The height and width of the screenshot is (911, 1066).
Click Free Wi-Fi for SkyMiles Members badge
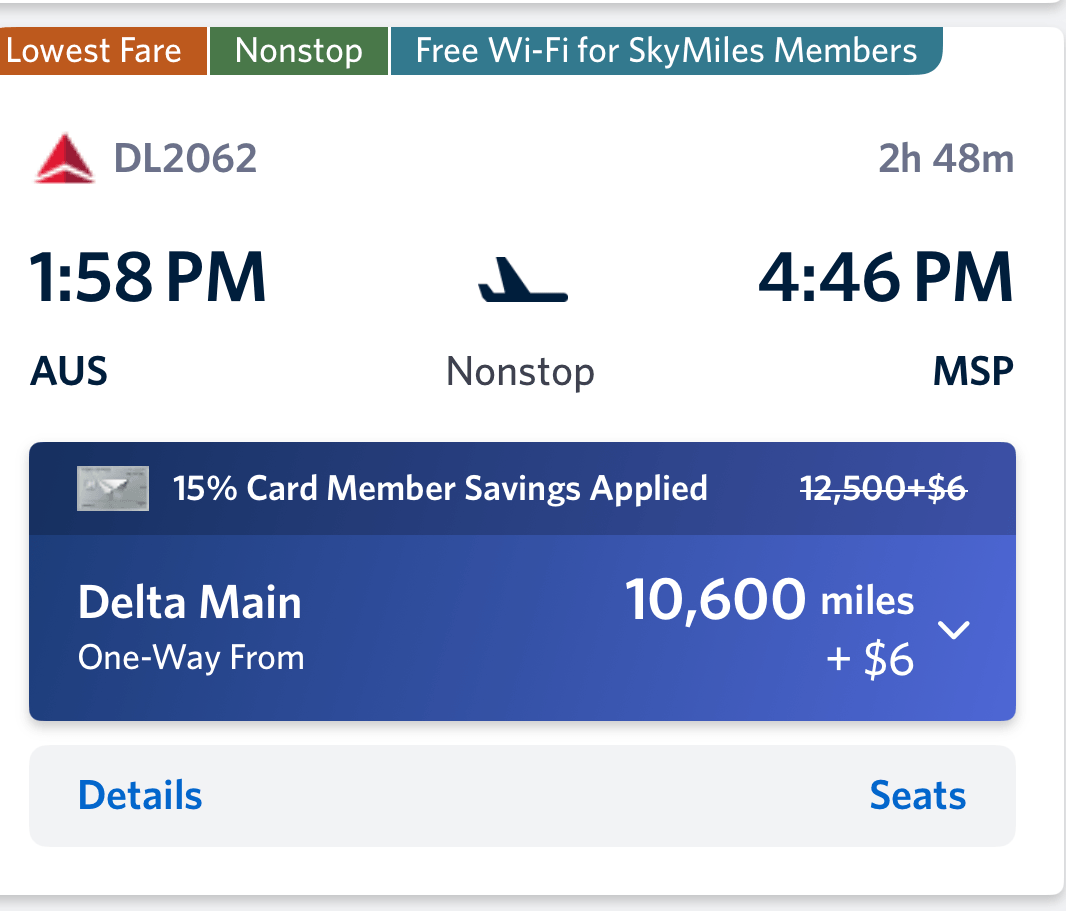(x=666, y=51)
